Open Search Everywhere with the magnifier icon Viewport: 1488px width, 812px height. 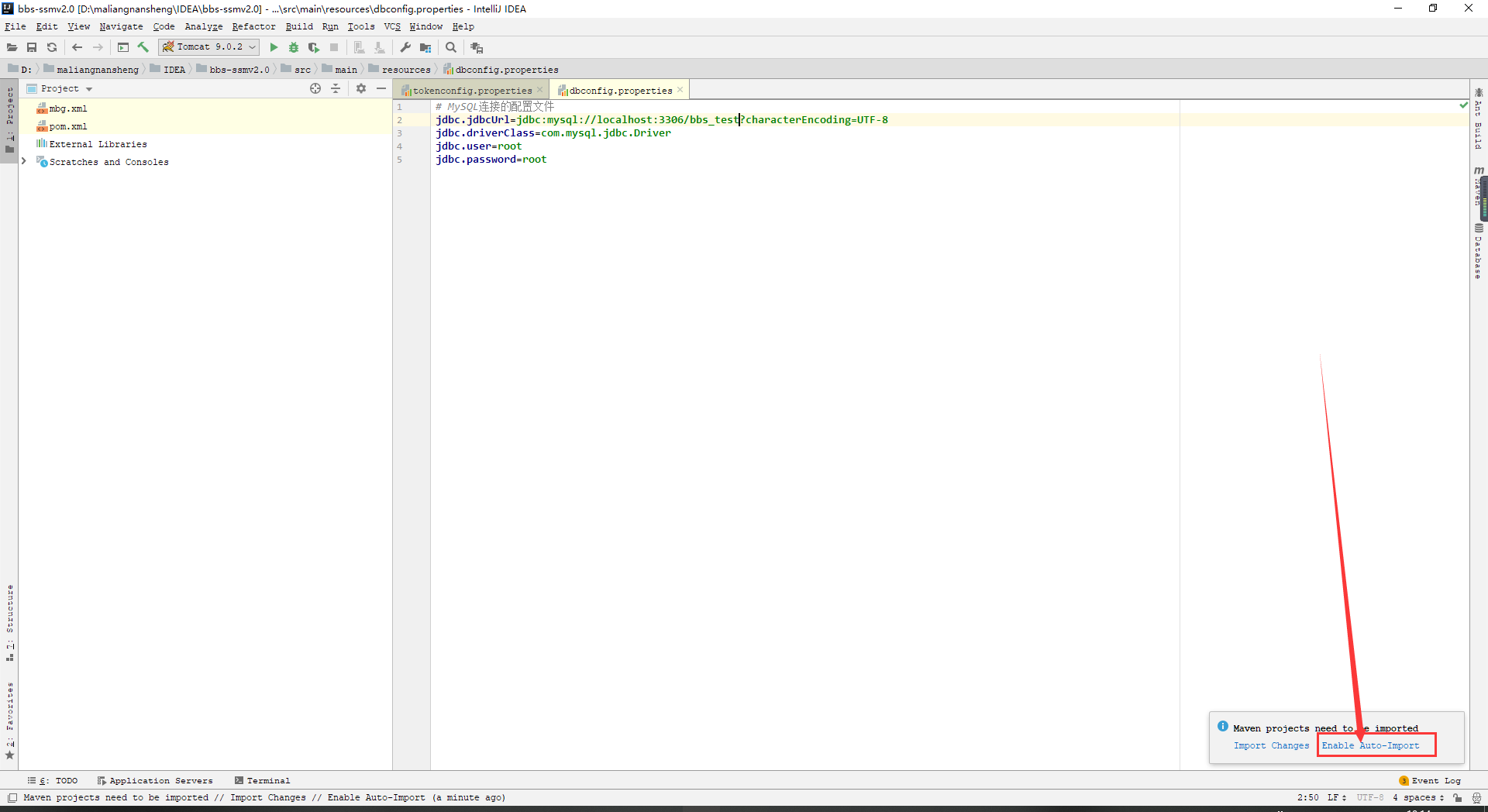(451, 47)
